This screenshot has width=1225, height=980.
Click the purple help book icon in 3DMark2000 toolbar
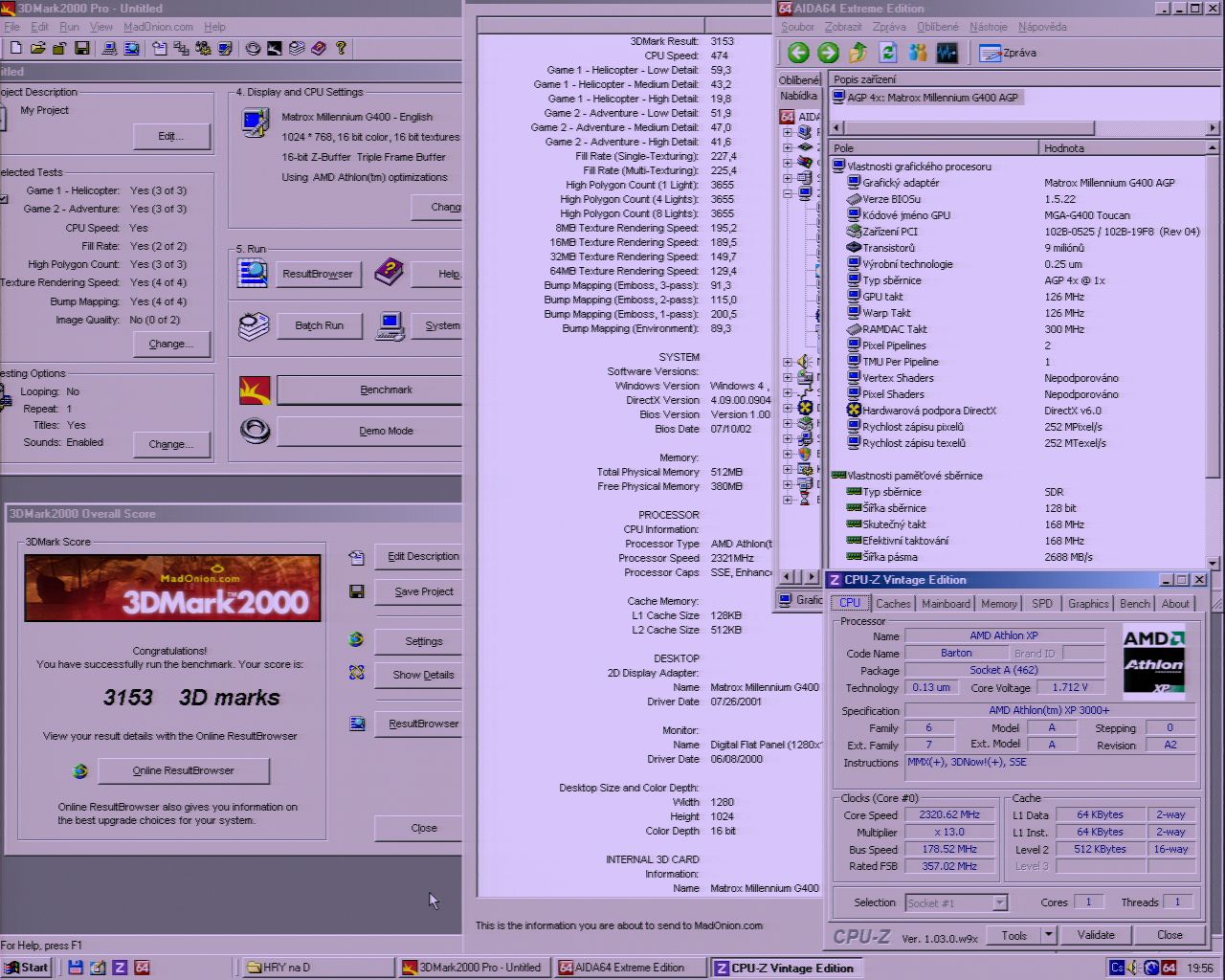319,48
